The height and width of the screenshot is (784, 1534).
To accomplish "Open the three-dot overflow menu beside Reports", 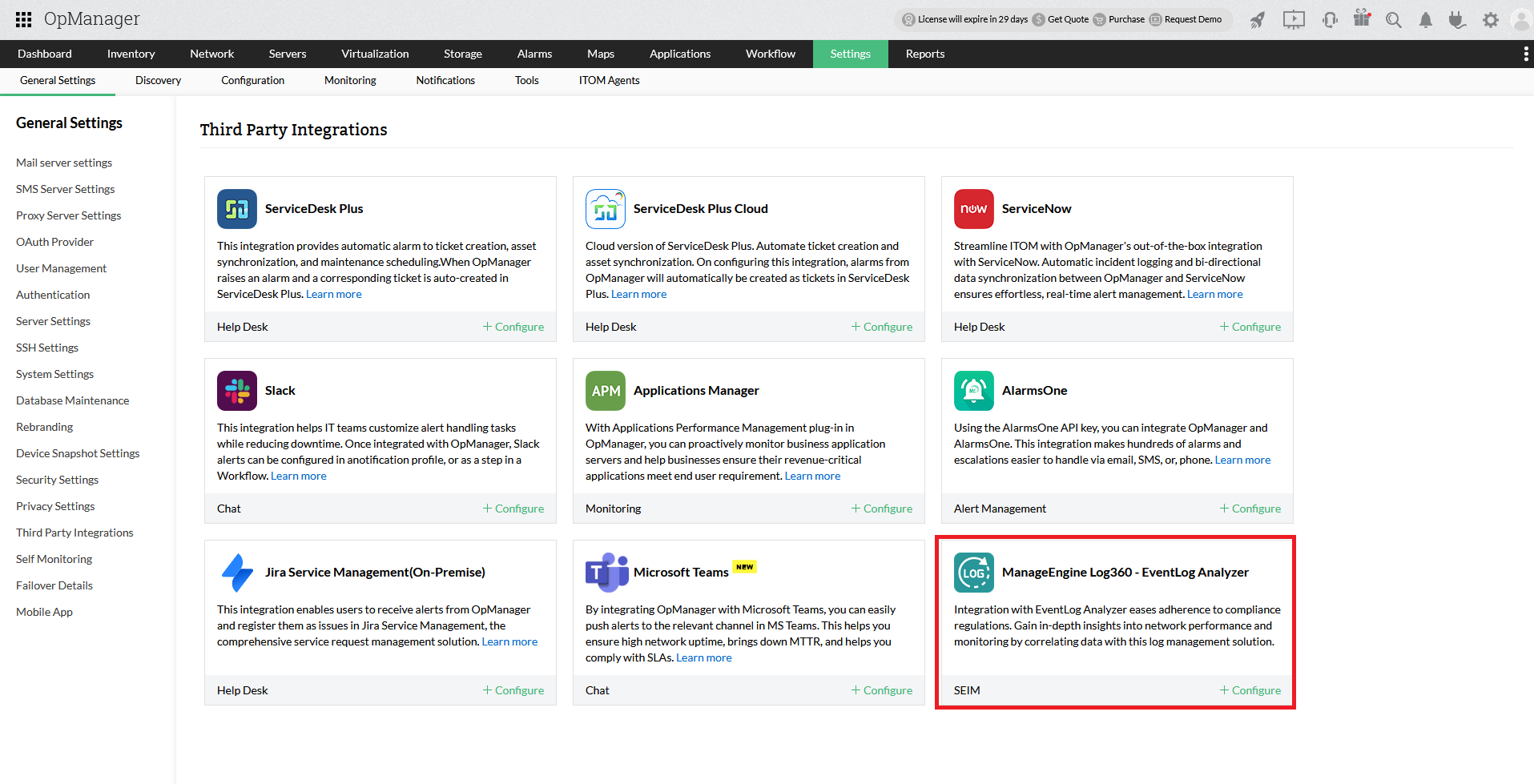I will [1526, 54].
